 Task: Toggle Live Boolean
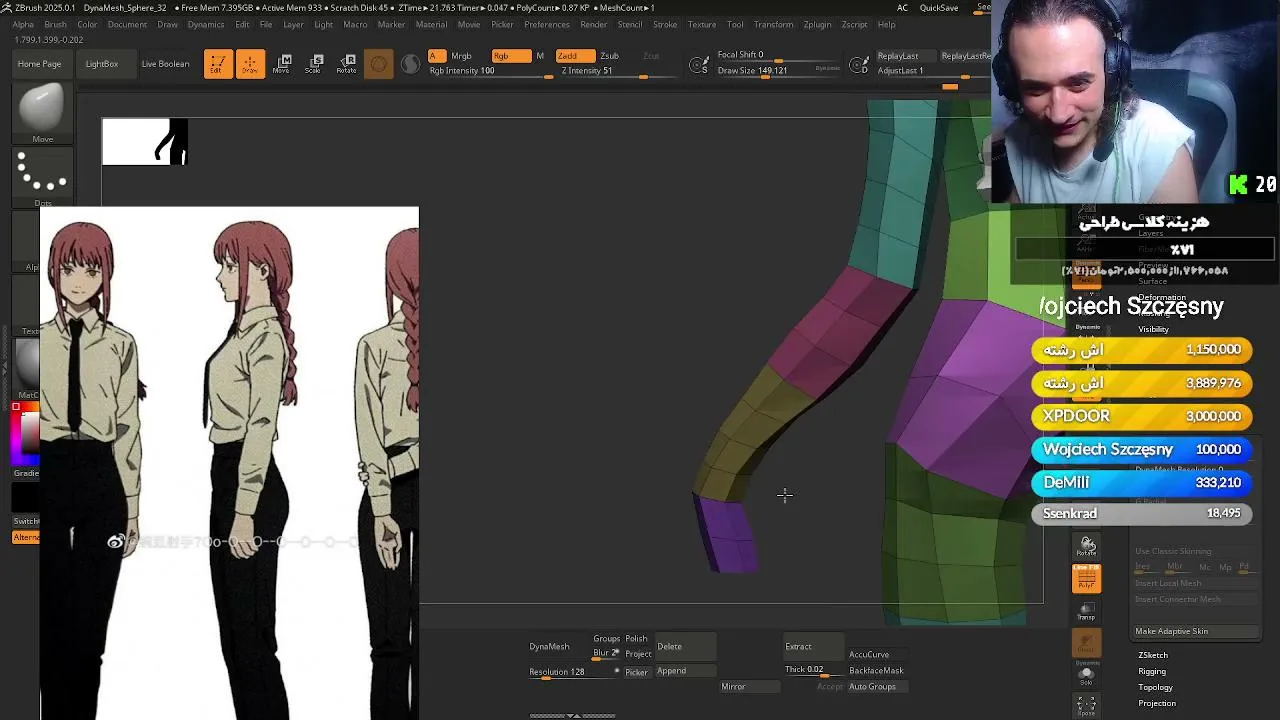click(165, 64)
